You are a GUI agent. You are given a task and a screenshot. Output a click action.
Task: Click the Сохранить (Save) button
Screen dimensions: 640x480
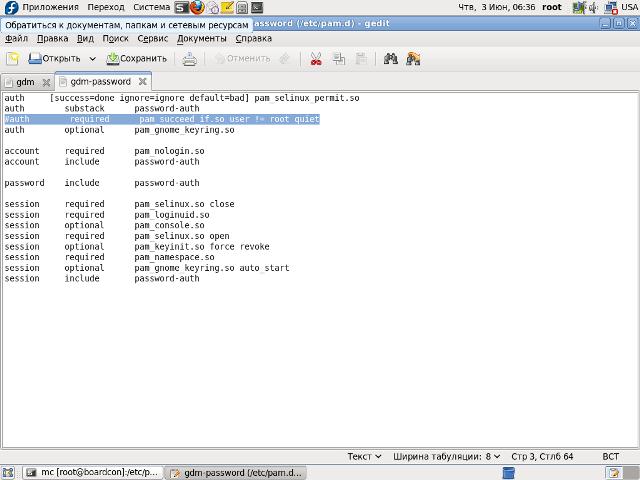click(136, 59)
